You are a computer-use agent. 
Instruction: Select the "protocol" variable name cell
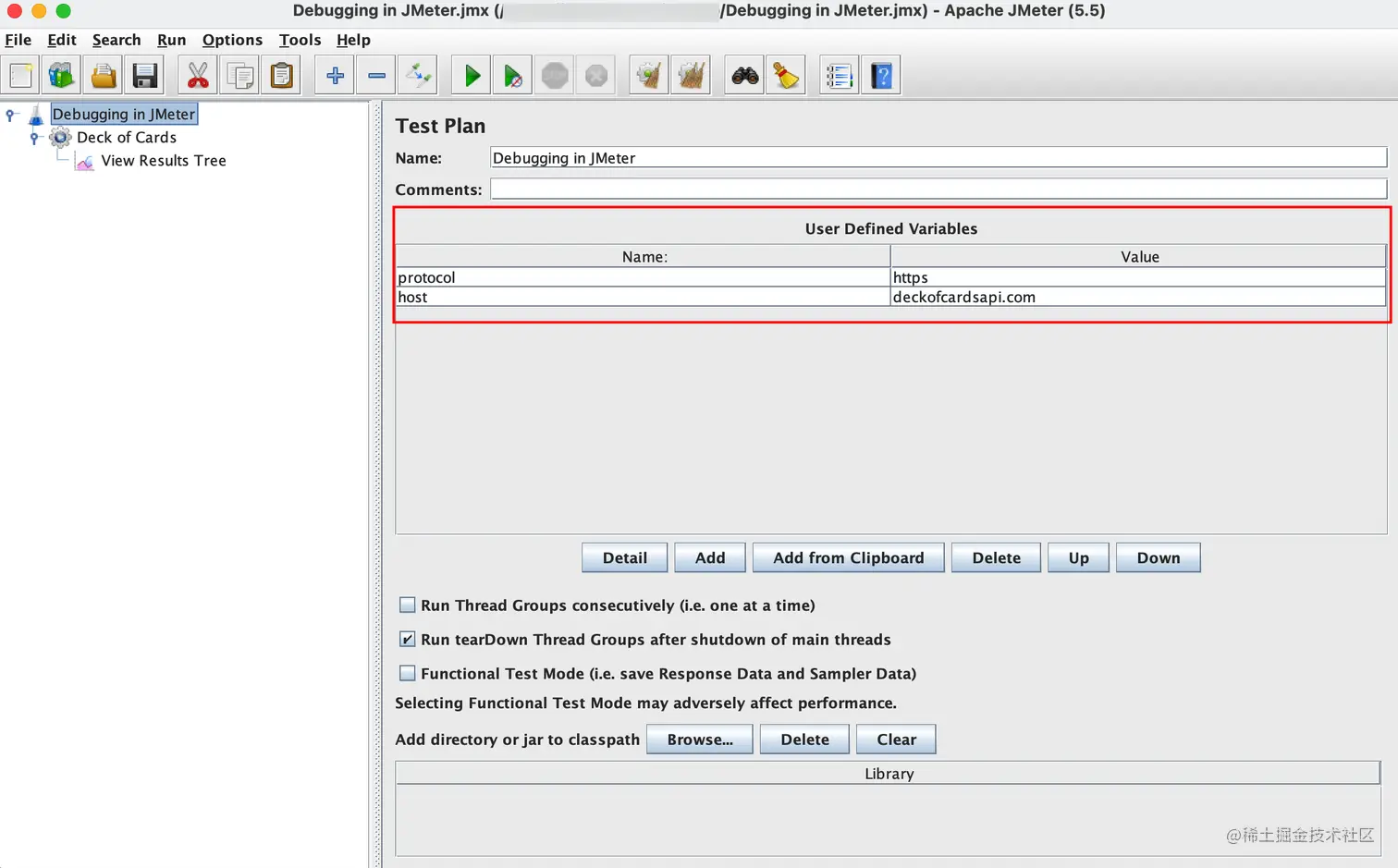(643, 277)
